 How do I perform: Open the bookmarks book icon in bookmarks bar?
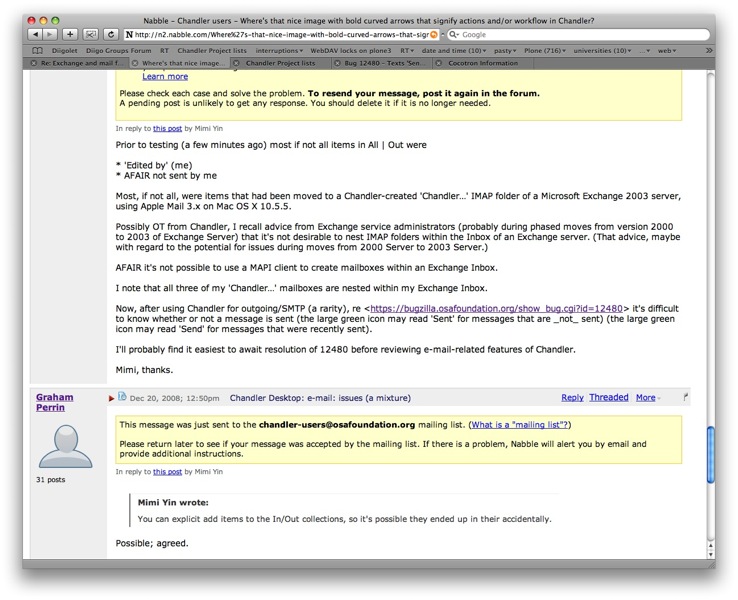(38, 49)
